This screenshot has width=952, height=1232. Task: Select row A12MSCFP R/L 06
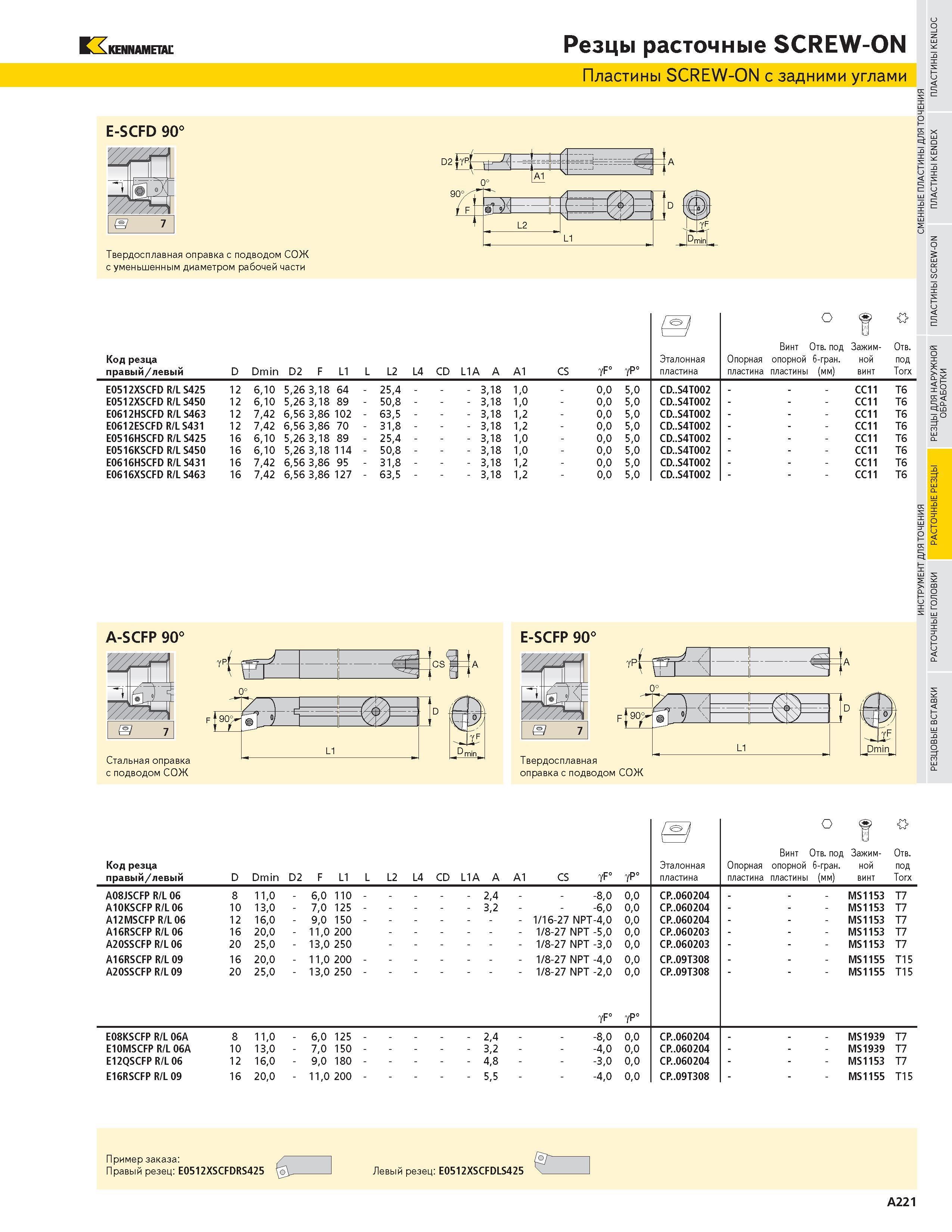point(507,920)
